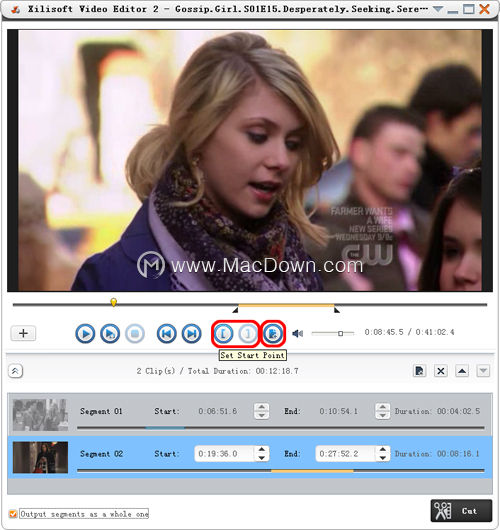Click the volume slider handle
This screenshot has width=500, height=530.
[x=340, y=334]
